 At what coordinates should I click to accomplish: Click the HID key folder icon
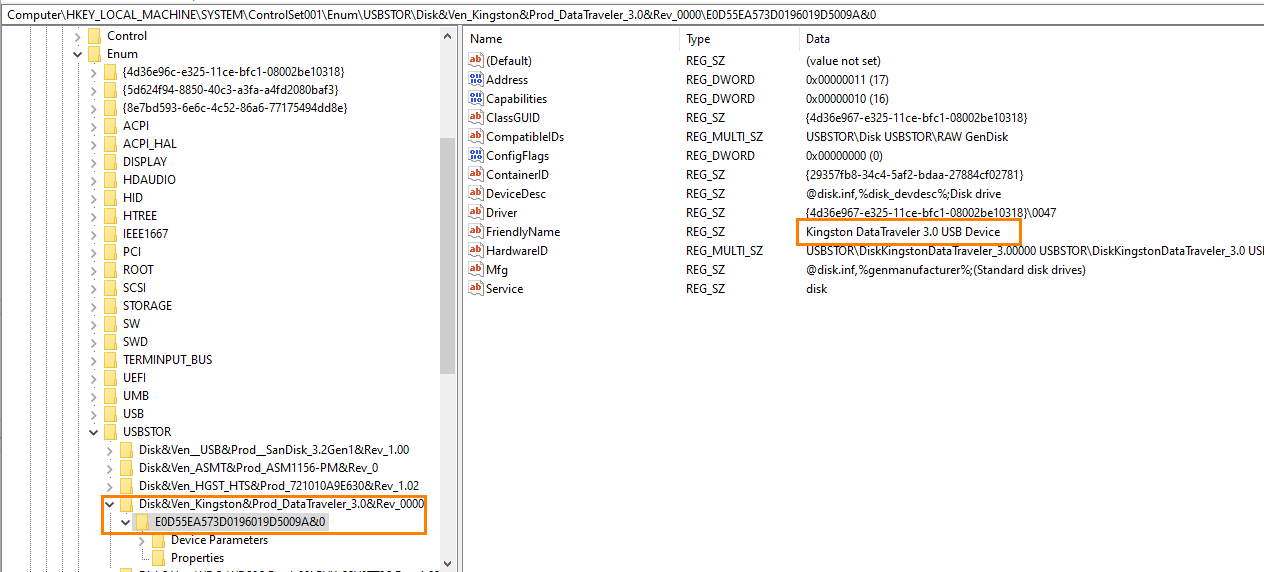tap(110, 198)
